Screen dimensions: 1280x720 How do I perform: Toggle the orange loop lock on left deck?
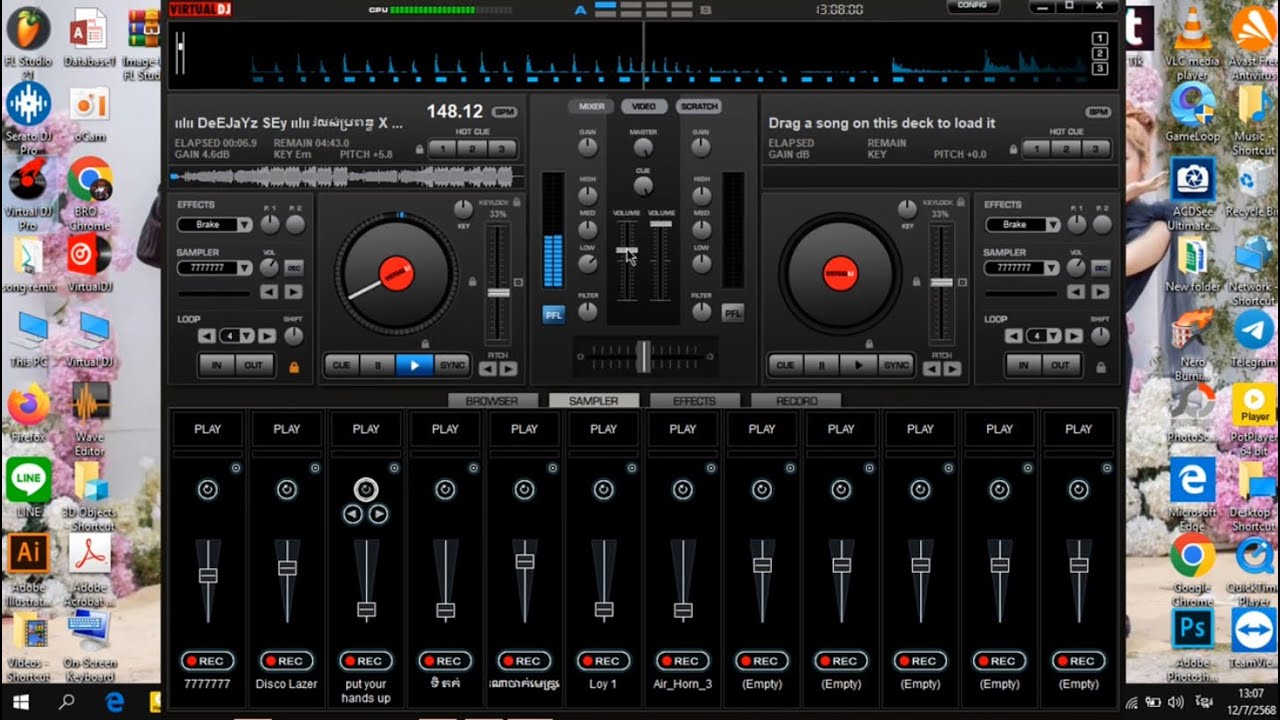coord(294,368)
